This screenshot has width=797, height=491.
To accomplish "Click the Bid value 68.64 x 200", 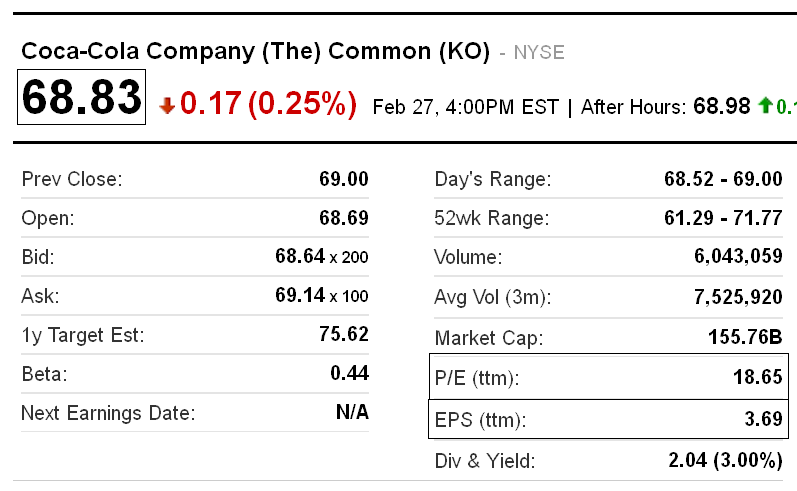I will coord(321,257).
